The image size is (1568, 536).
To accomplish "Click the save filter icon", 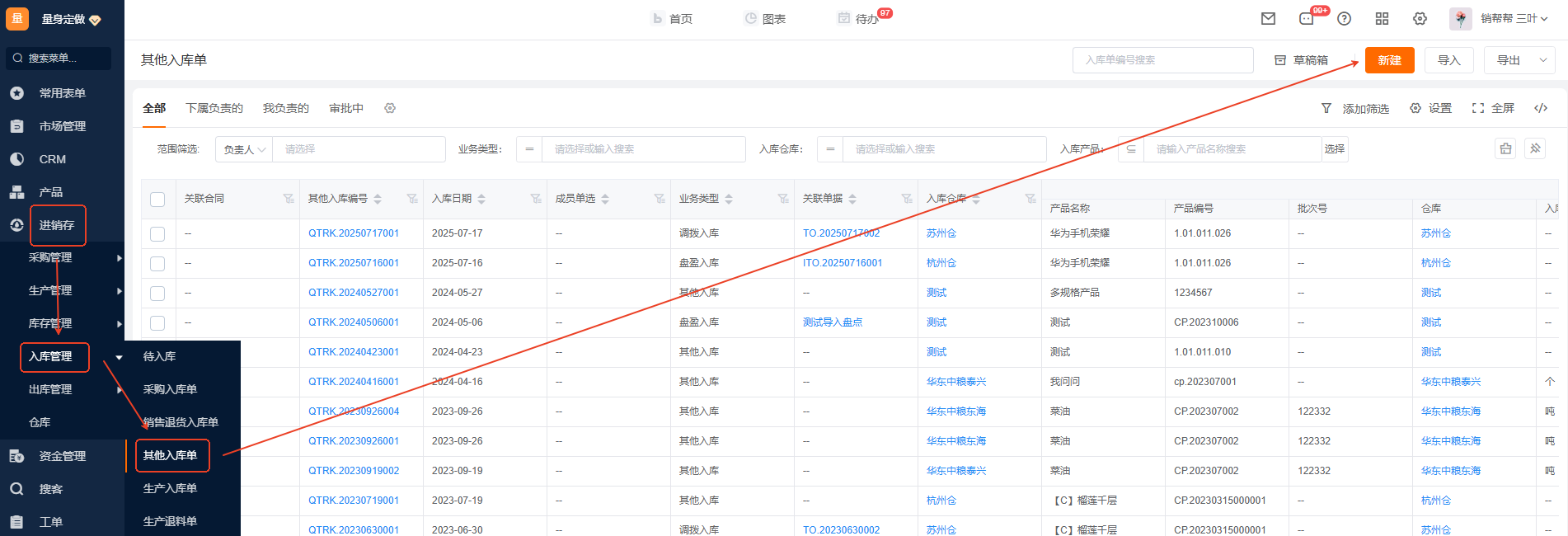I will coord(1505,148).
